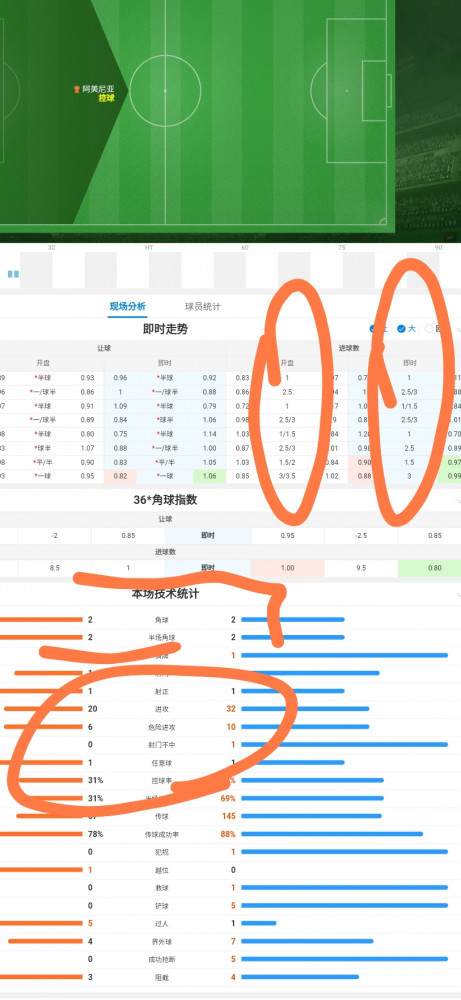This screenshot has width=461, height=1000.
Task: Switch to the 球员统计 tab
Action: (203, 307)
